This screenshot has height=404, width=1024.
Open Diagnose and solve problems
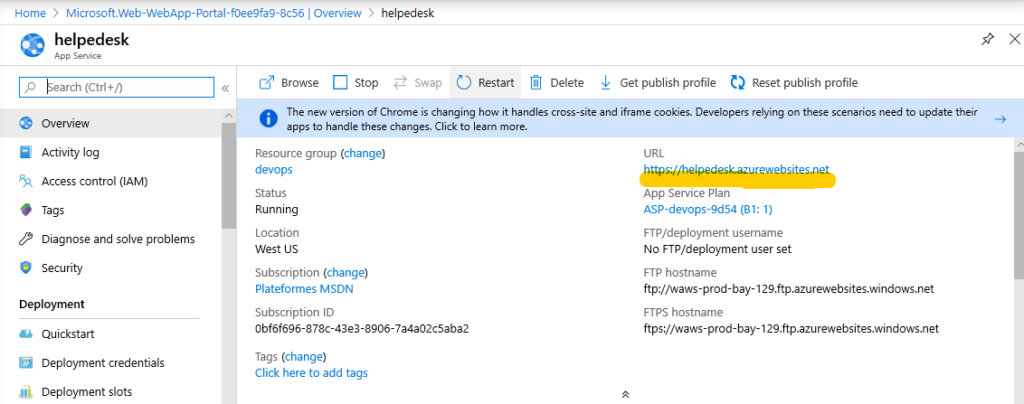click(x=111, y=239)
